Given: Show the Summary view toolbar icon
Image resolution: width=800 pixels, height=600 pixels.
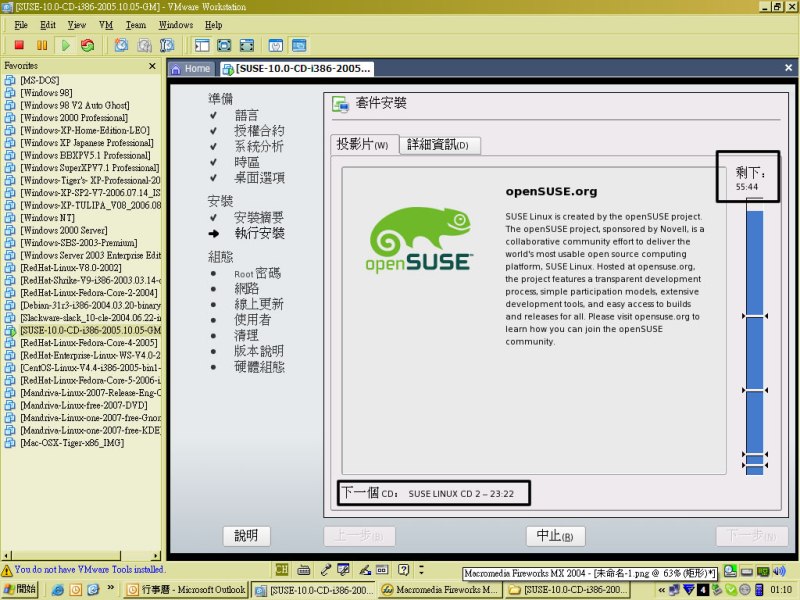Looking at the screenshot, I should coord(276,45).
